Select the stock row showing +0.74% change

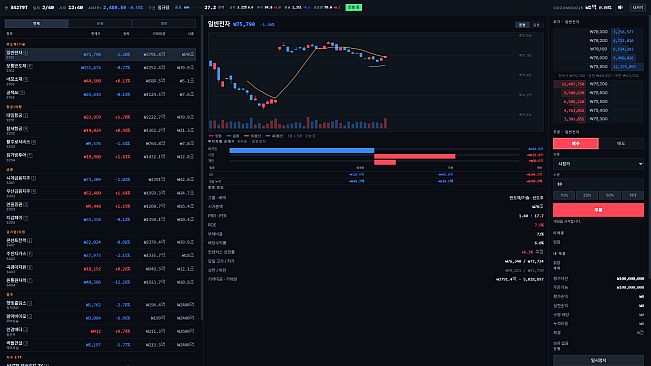pyautogui.click(x=100, y=332)
